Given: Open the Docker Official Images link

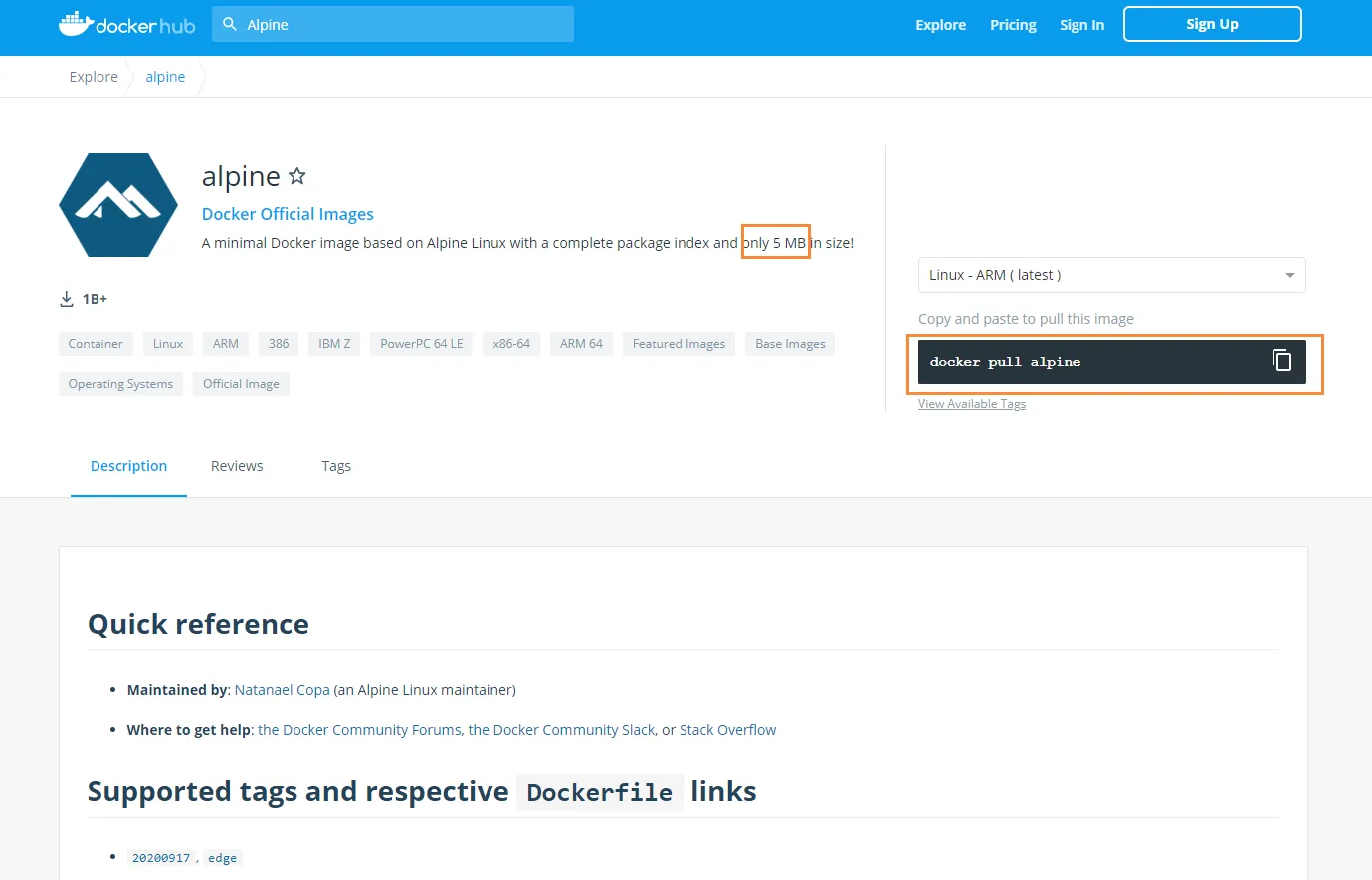Looking at the screenshot, I should (x=288, y=214).
